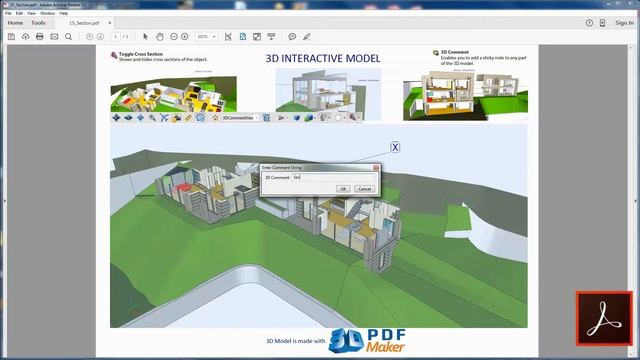640x360 pixels.
Task: Toggle perspective/orthographic projection cube icon
Action: [297, 118]
